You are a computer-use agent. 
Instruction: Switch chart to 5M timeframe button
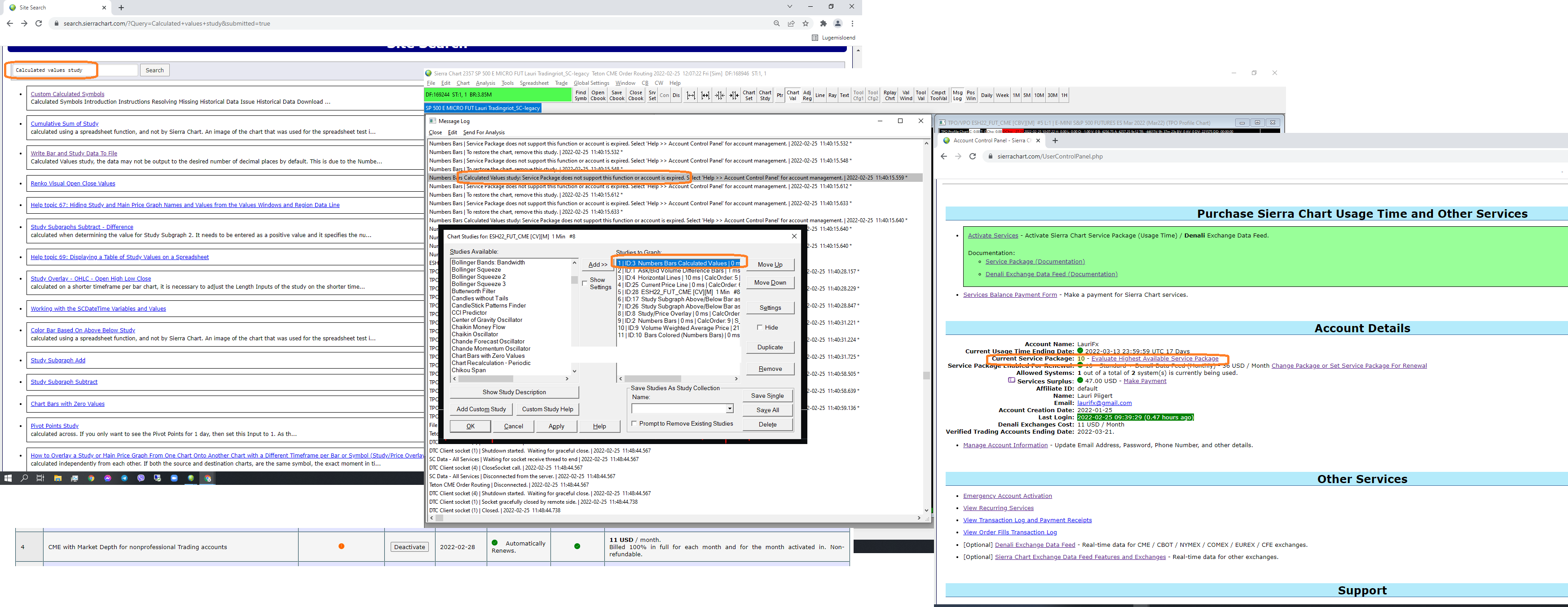tap(1026, 95)
